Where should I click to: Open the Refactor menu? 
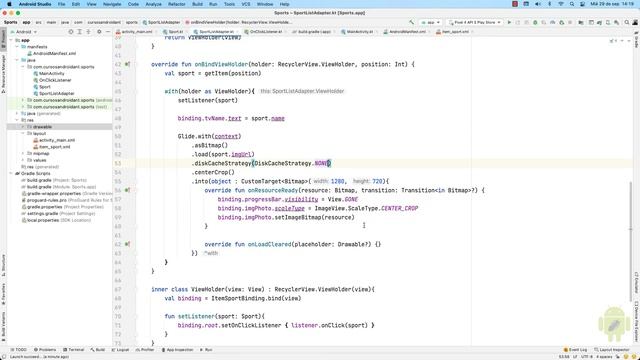pos(177,4)
